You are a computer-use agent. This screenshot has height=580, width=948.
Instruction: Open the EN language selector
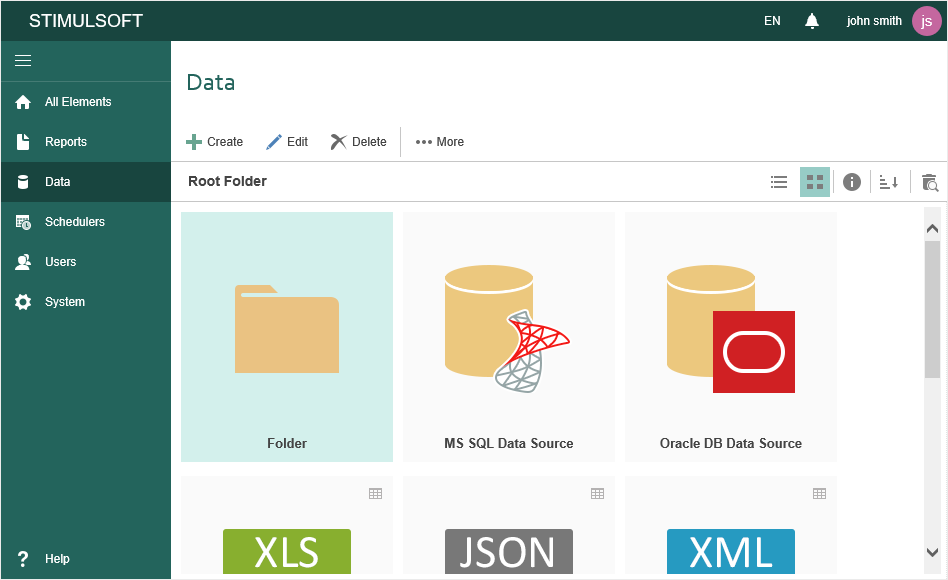click(772, 21)
